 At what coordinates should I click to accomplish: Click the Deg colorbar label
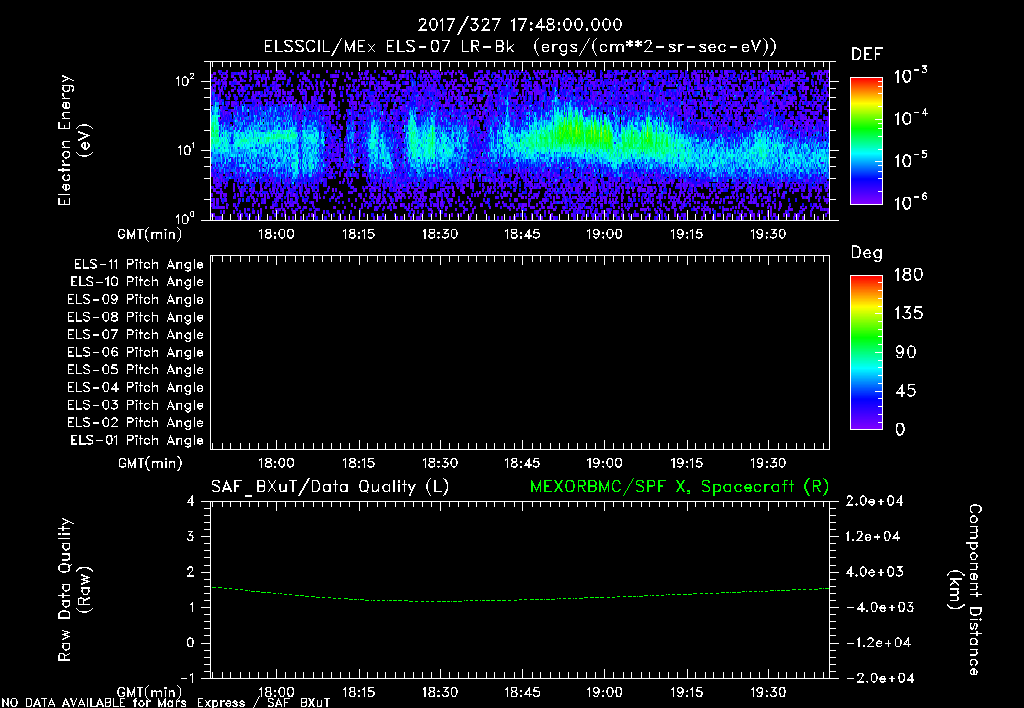(x=867, y=253)
